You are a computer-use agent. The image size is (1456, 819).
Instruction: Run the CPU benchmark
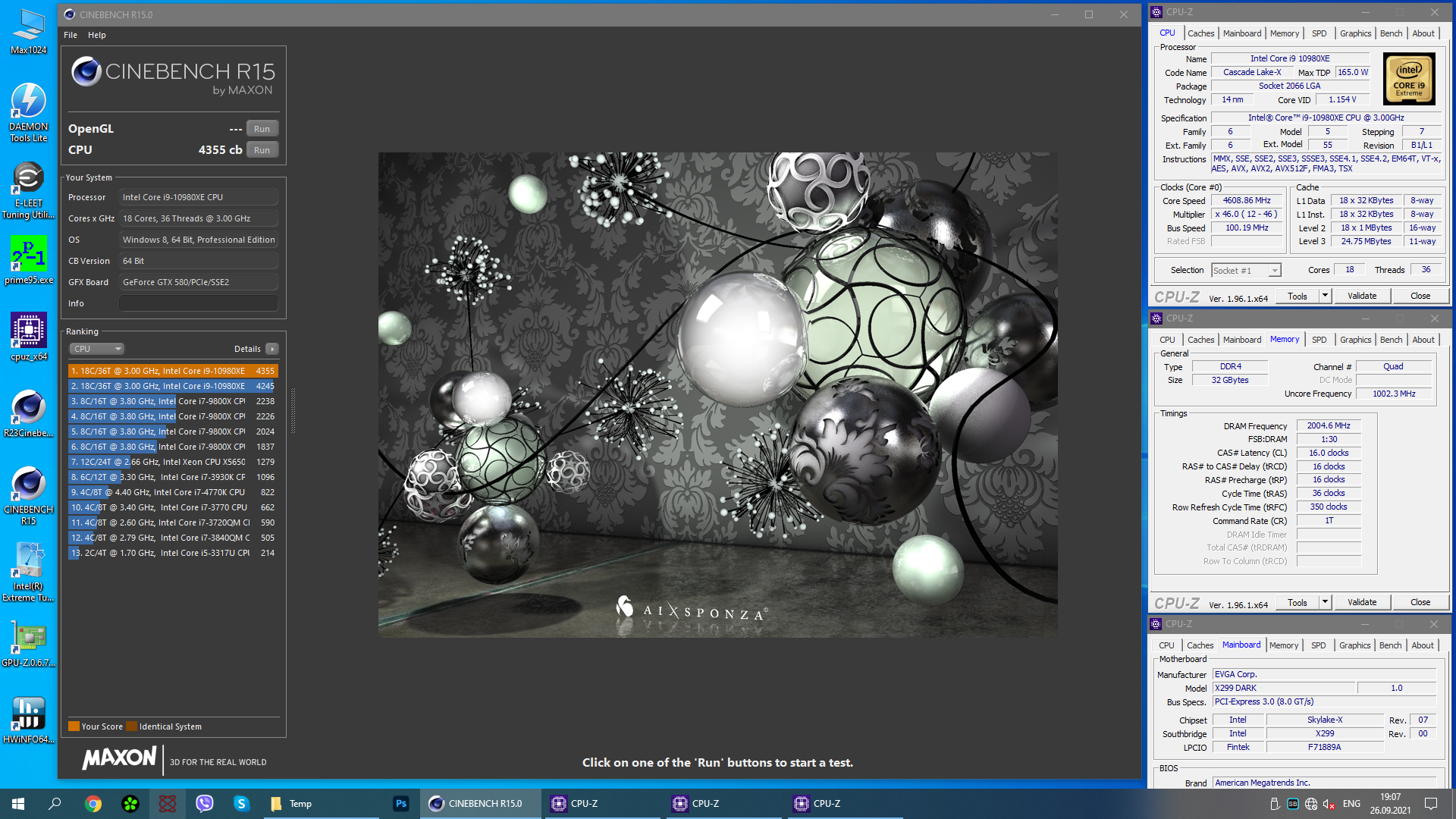coord(262,150)
